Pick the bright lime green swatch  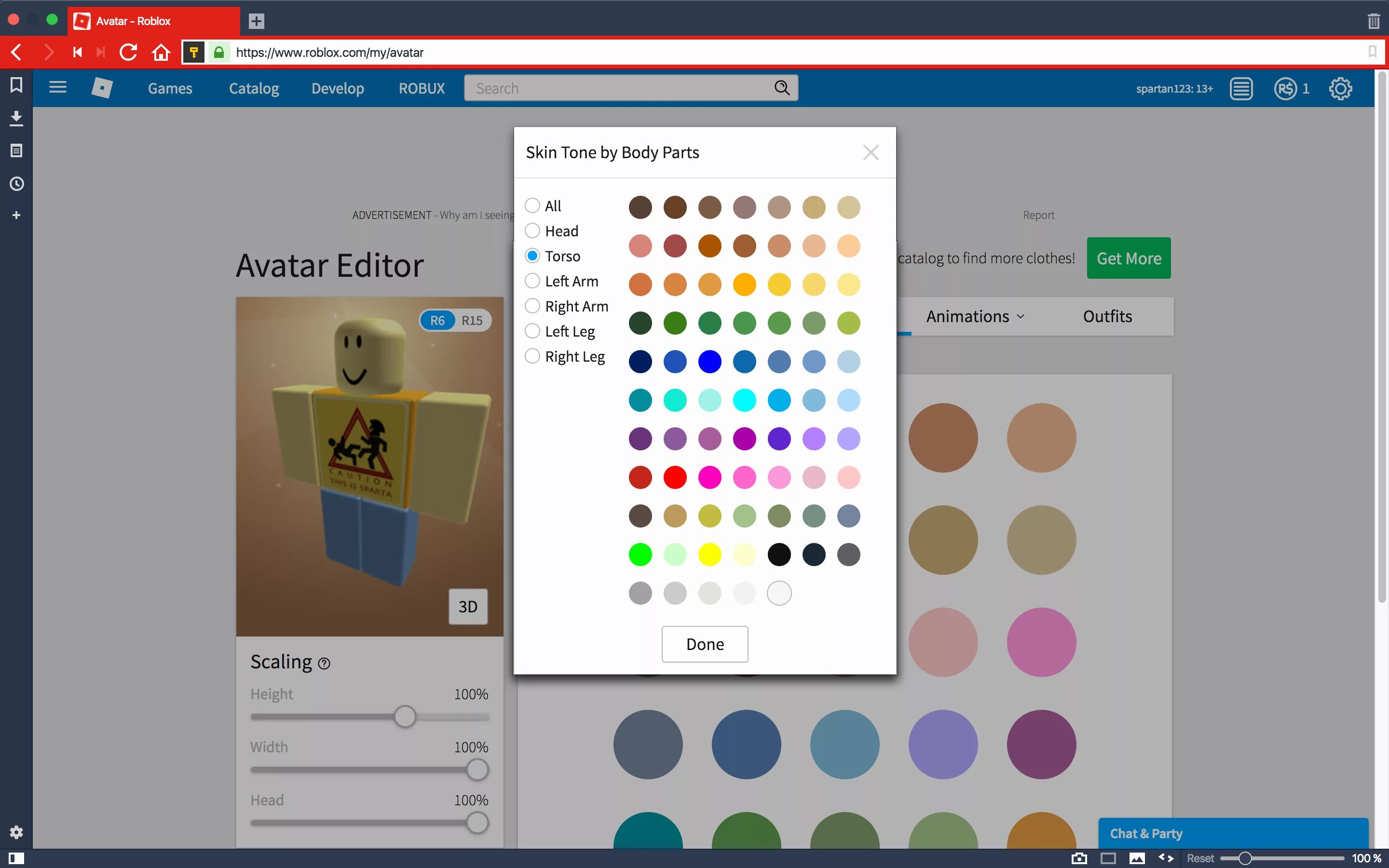[x=640, y=555]
